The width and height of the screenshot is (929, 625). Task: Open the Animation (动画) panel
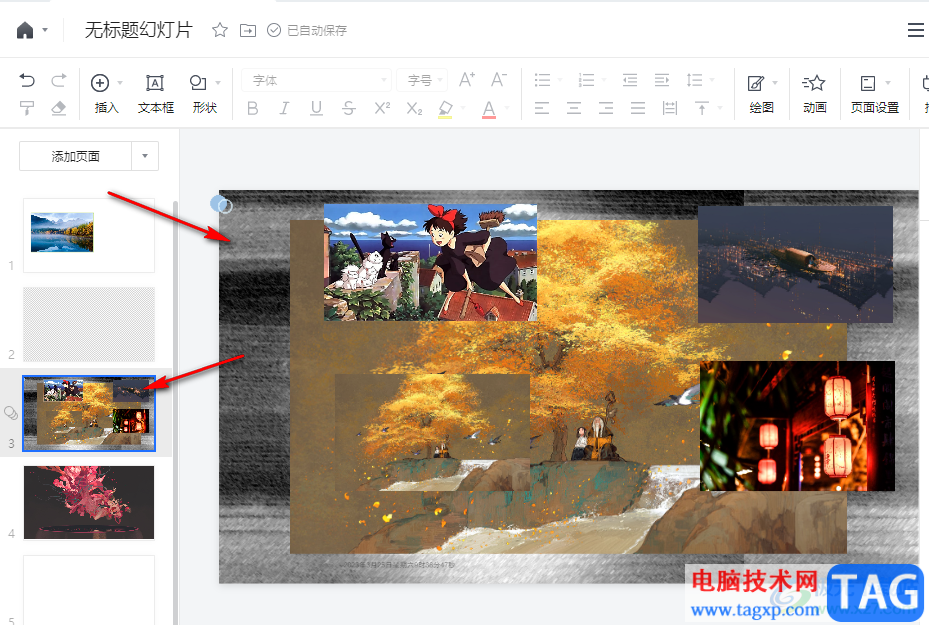click(815, 94)
